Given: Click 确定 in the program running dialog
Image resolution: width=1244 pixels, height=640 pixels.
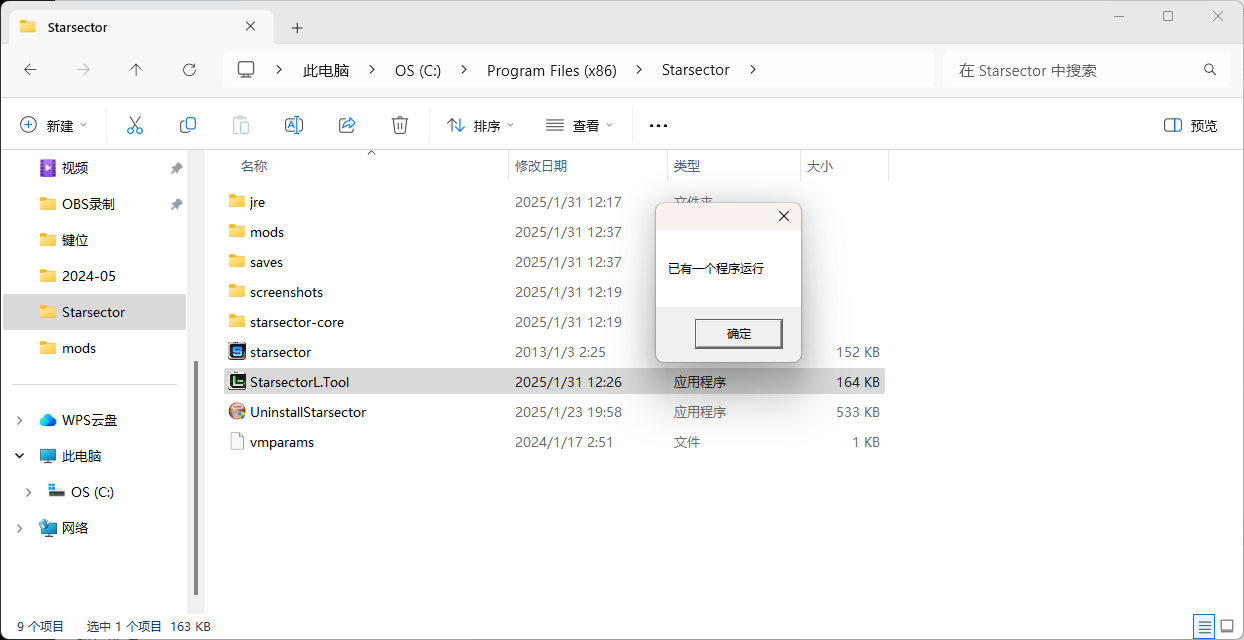Looking at the screenshot, I should coord(738,333).
